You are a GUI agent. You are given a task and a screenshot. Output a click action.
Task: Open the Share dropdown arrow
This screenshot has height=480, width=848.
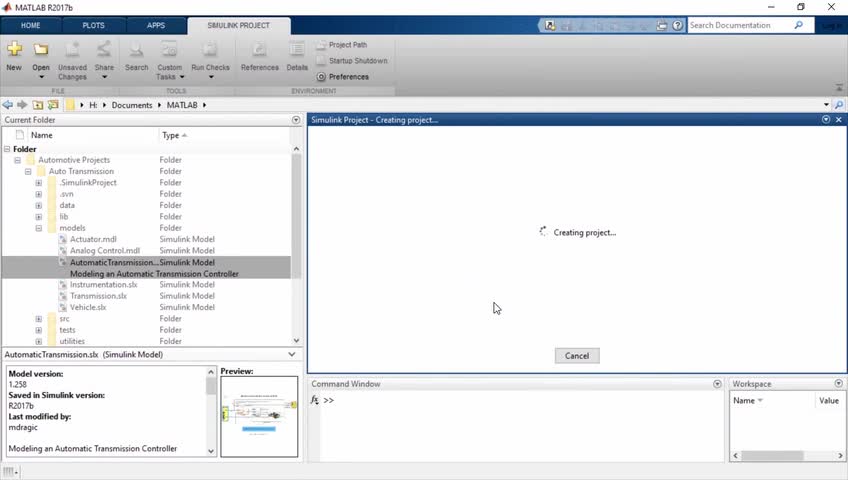[x=104, y=77]
